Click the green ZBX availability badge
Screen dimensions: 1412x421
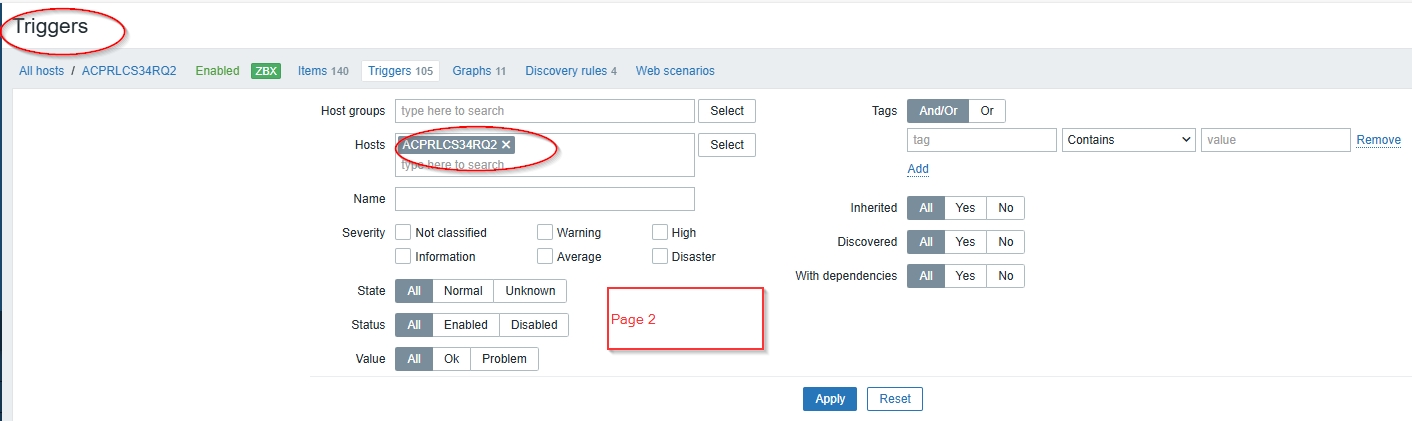point(266,71)
